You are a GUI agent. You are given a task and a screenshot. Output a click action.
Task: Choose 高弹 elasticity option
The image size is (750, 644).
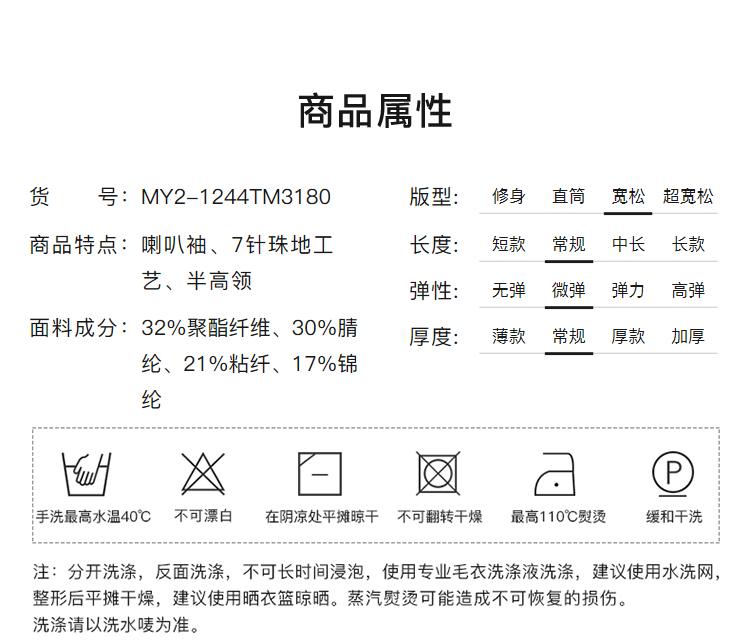click(688, 290)
